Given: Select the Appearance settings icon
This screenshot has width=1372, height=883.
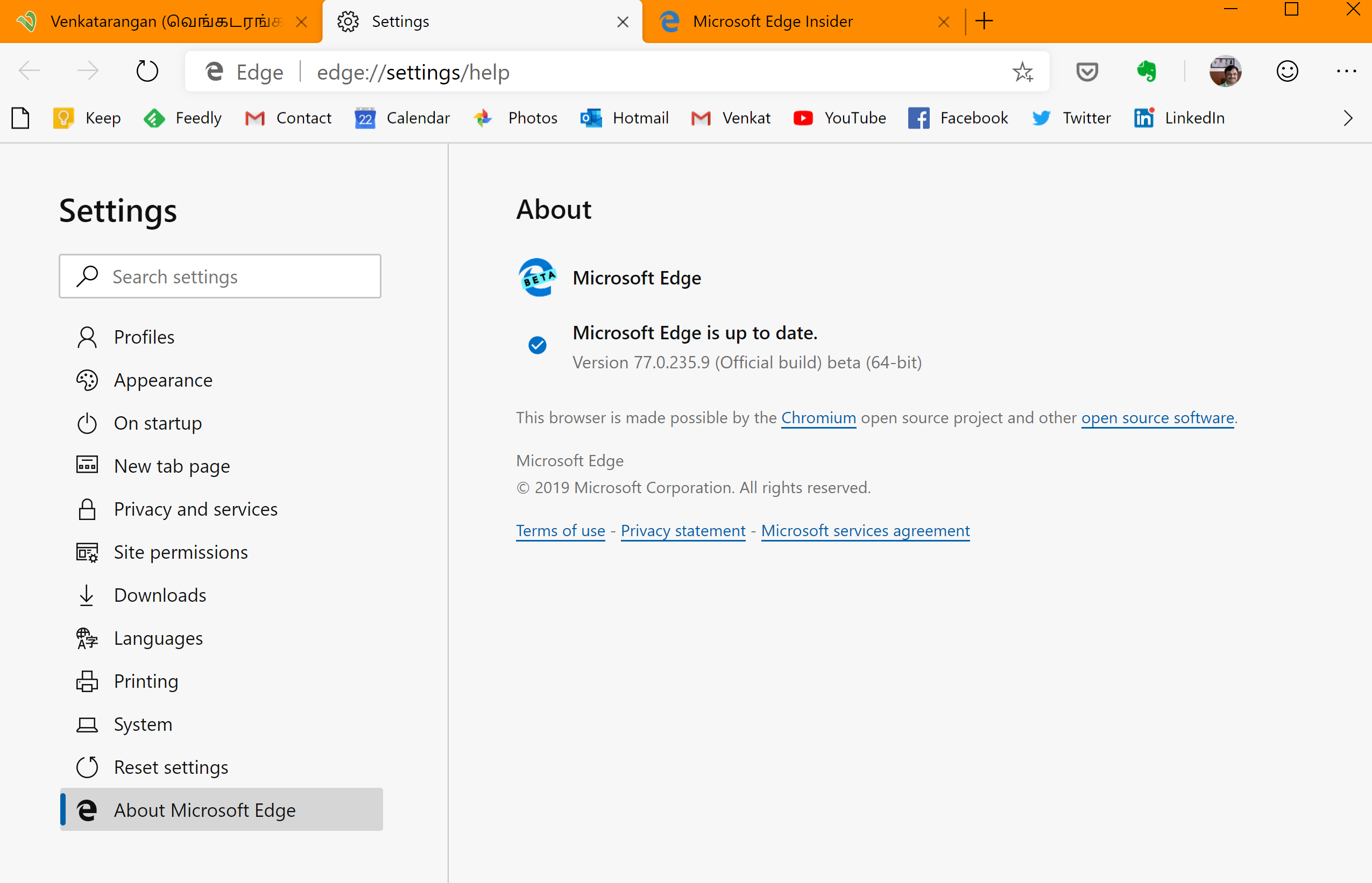Looking at the screenshot, I should click(x=87, y=380).
